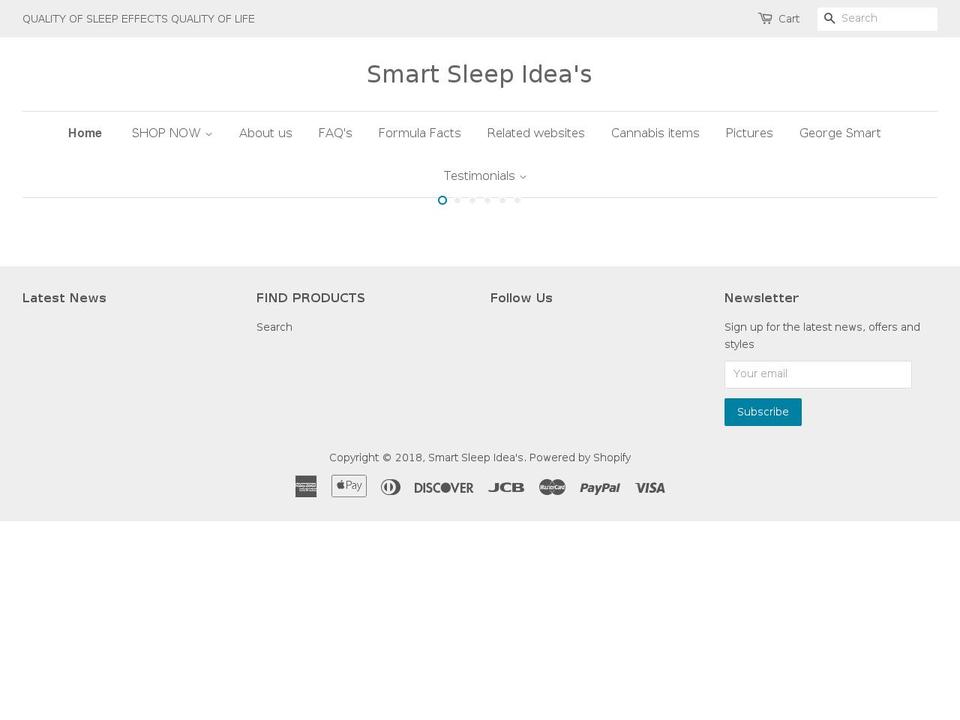
Task: Select the MasterCard payment icon
Action: (552, 487)
